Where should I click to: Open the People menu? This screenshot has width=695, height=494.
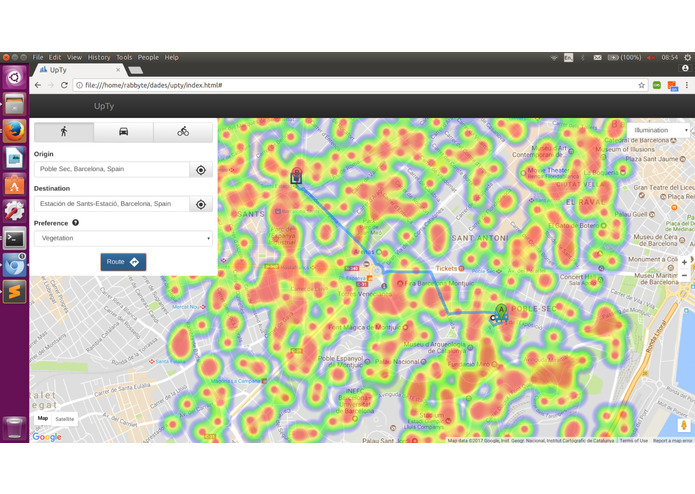tap(148, 57)
